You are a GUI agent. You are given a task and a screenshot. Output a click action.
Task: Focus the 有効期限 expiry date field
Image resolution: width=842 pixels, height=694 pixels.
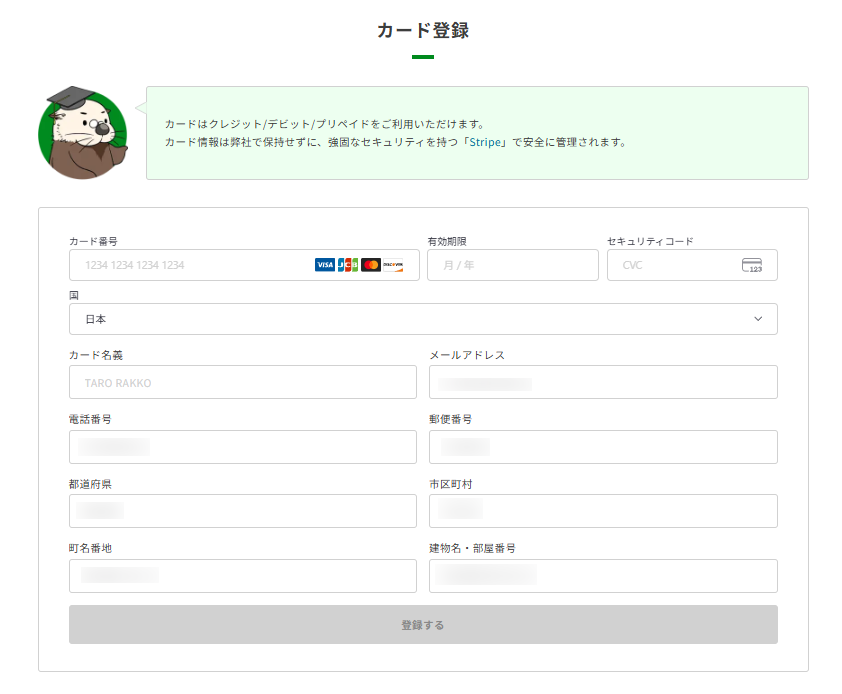513,265
